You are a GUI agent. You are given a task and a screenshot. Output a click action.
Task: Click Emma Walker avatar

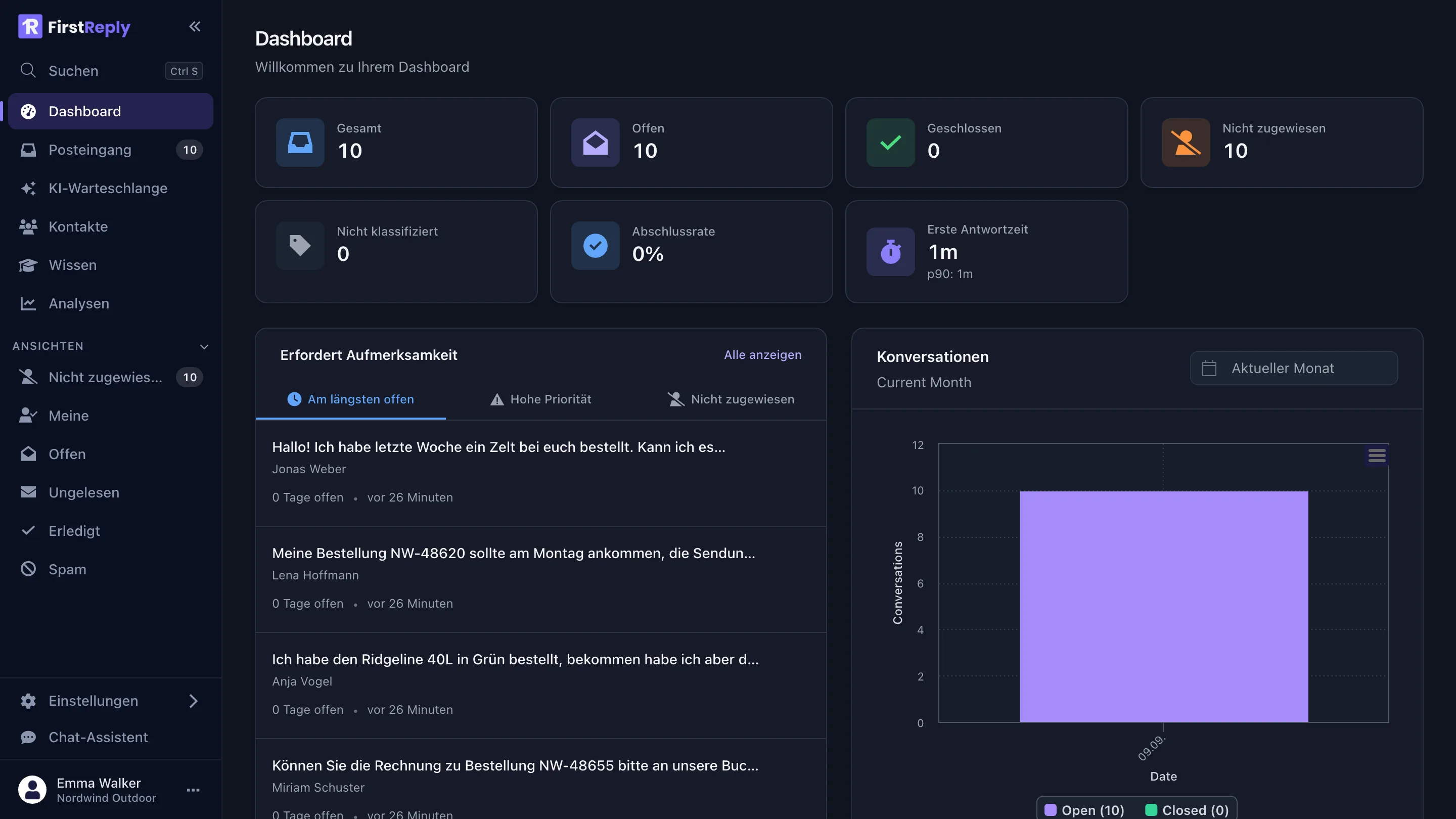[32, 790]
